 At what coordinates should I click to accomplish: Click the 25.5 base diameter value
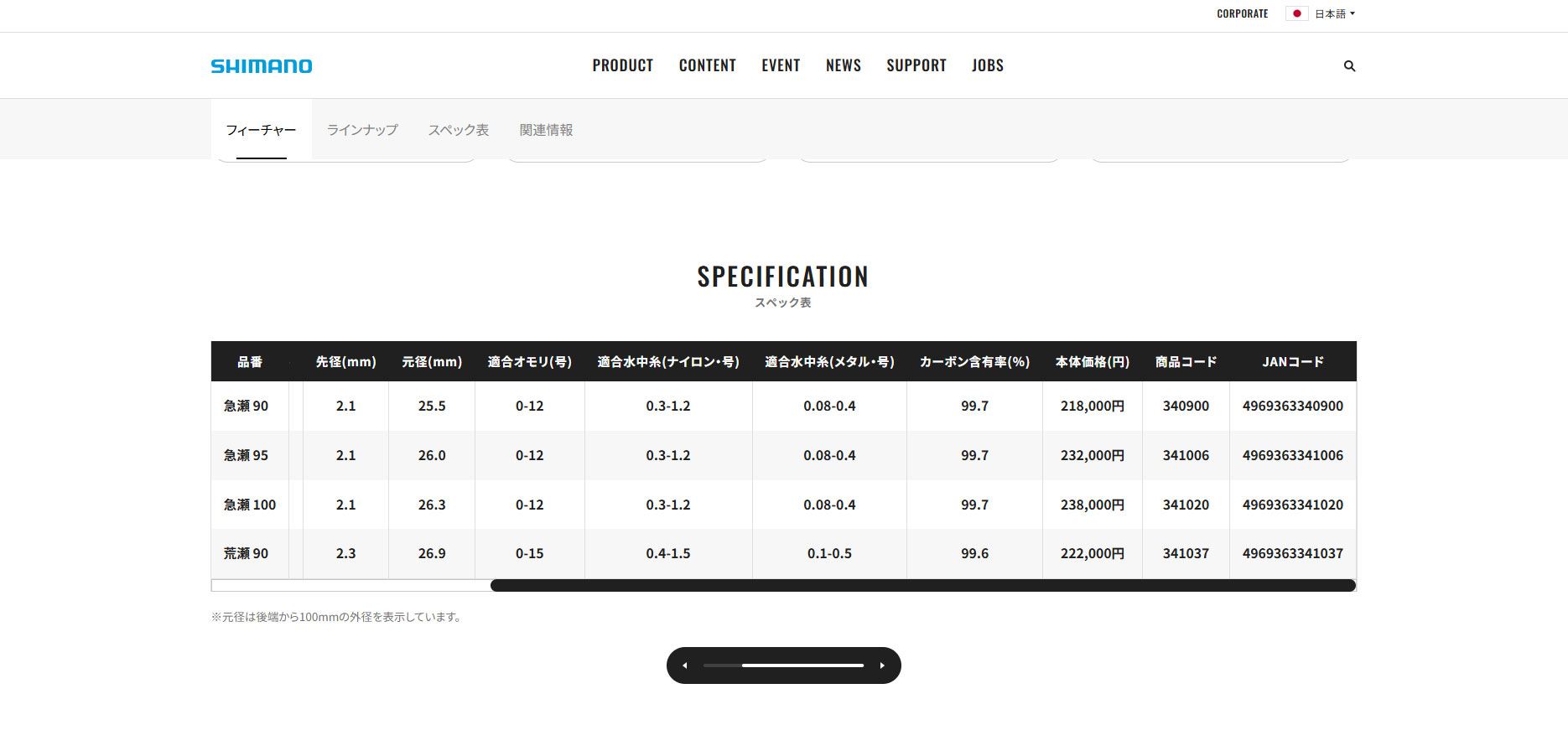click(x=432, y=406)
